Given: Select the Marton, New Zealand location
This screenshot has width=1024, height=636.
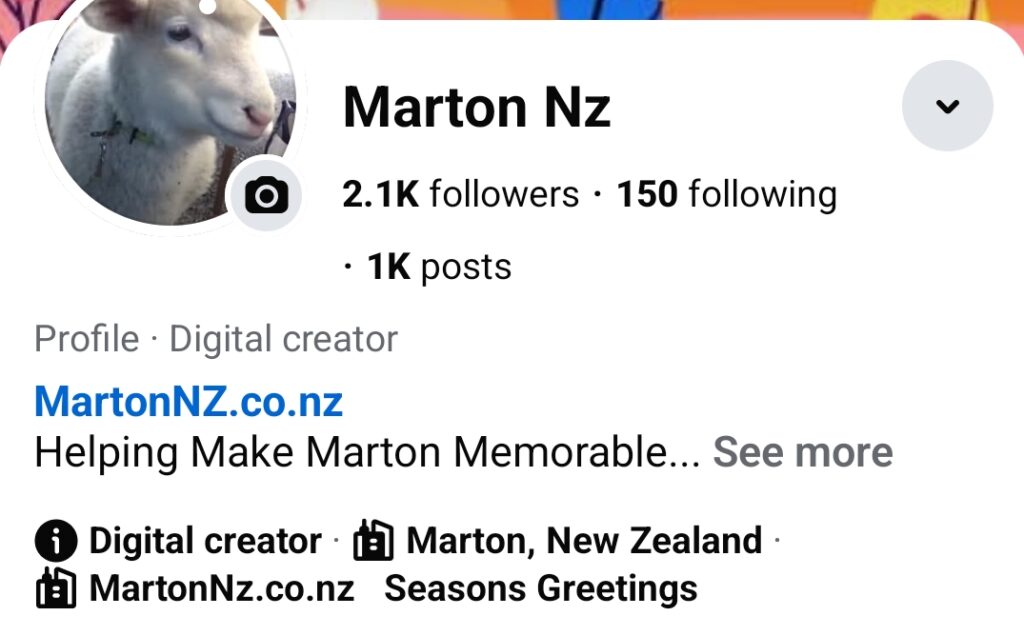Looking at the screenshot, I should [x=584, y=541].
